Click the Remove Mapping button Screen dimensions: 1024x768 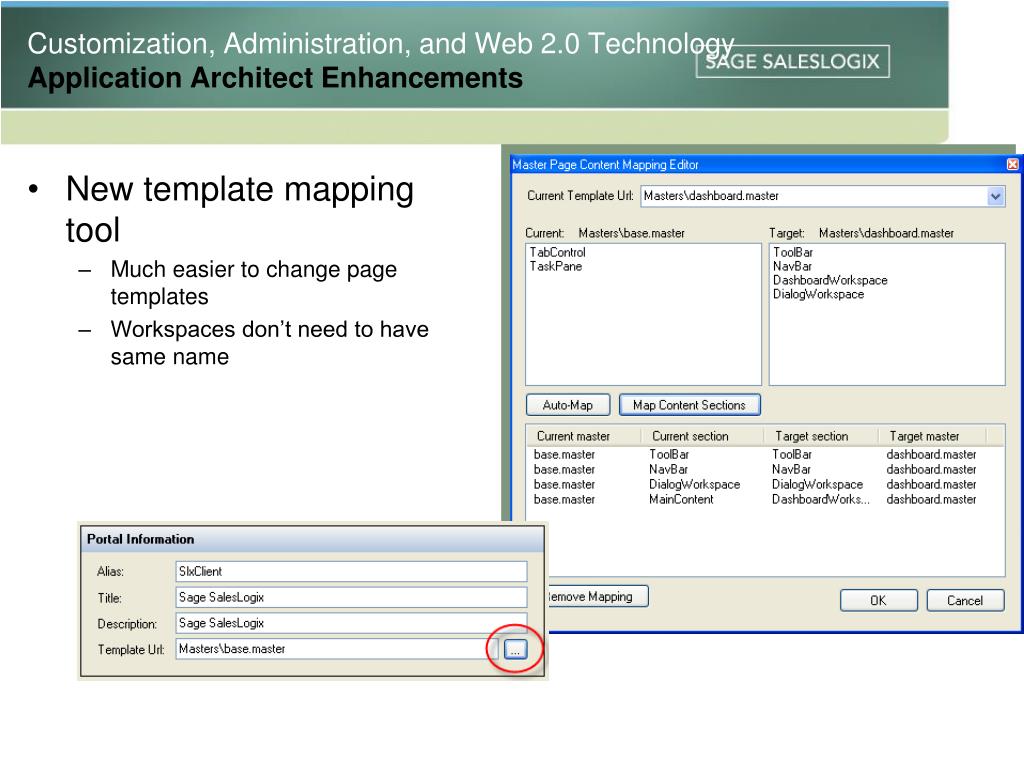[598, 596]
